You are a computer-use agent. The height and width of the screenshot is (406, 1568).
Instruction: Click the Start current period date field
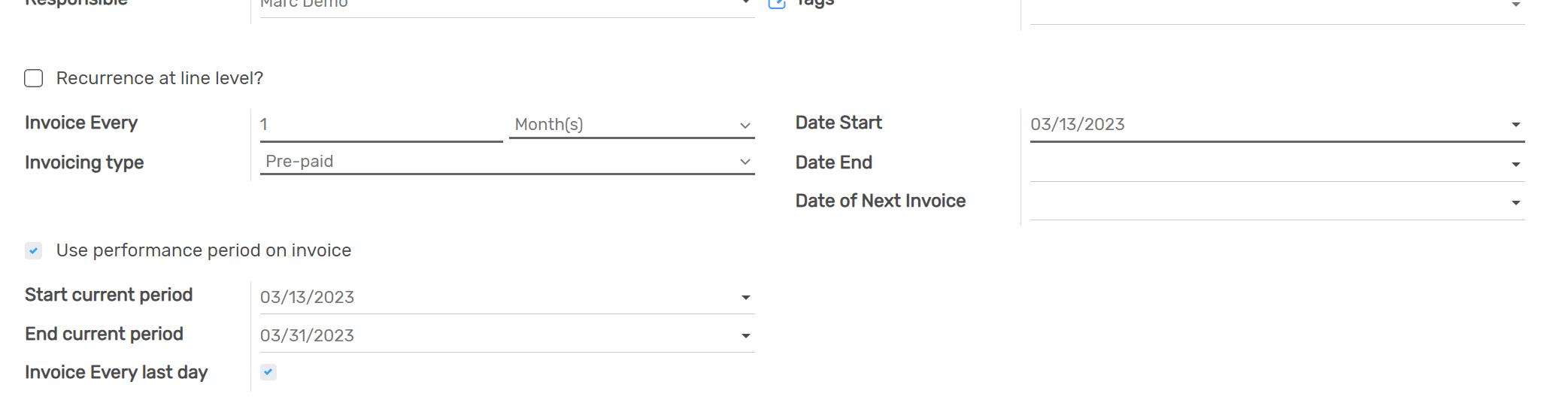[496, 298]
